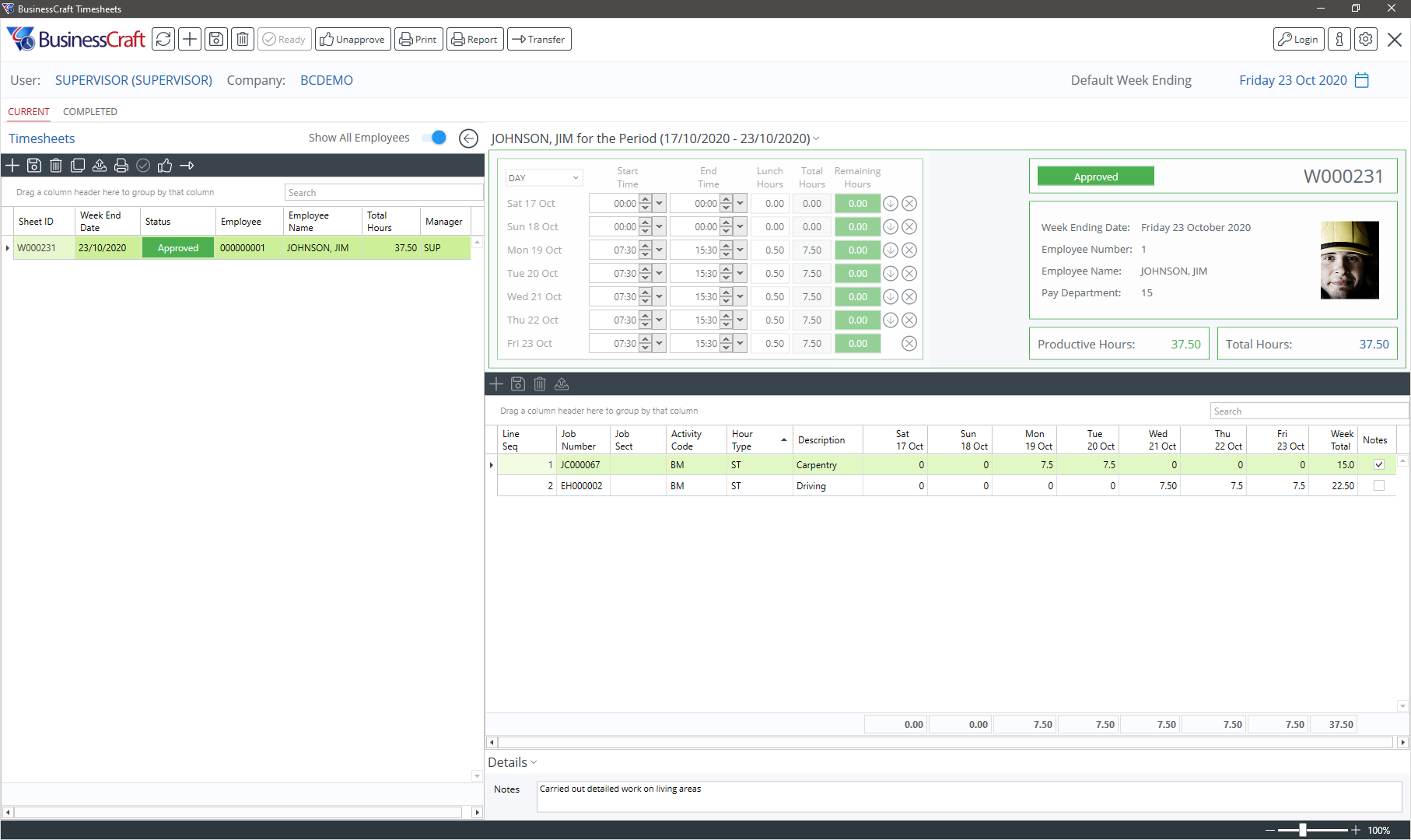Screen dimensions: 1411x840
Task: Collapse the Details section chevron
Action: 534,762
